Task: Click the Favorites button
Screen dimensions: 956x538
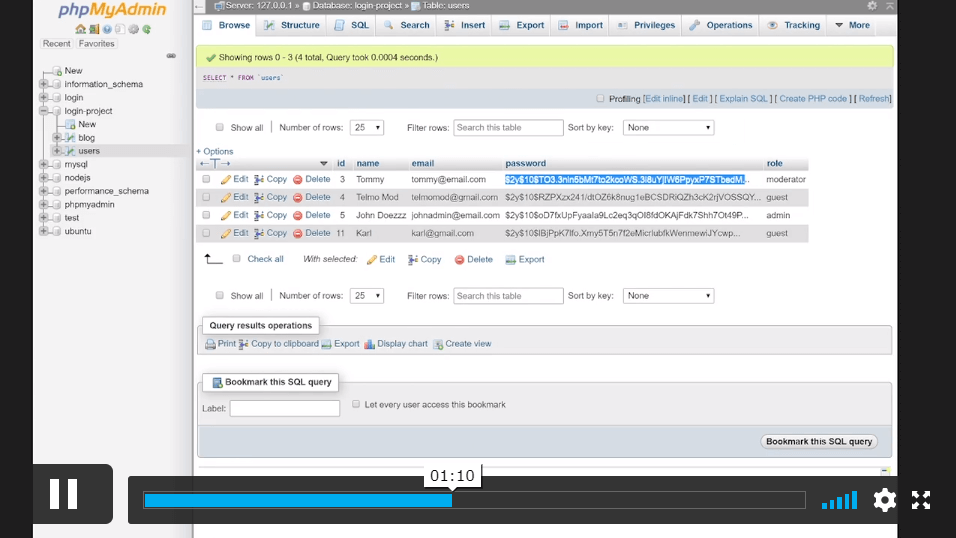Action: click(x=96, y=44)
